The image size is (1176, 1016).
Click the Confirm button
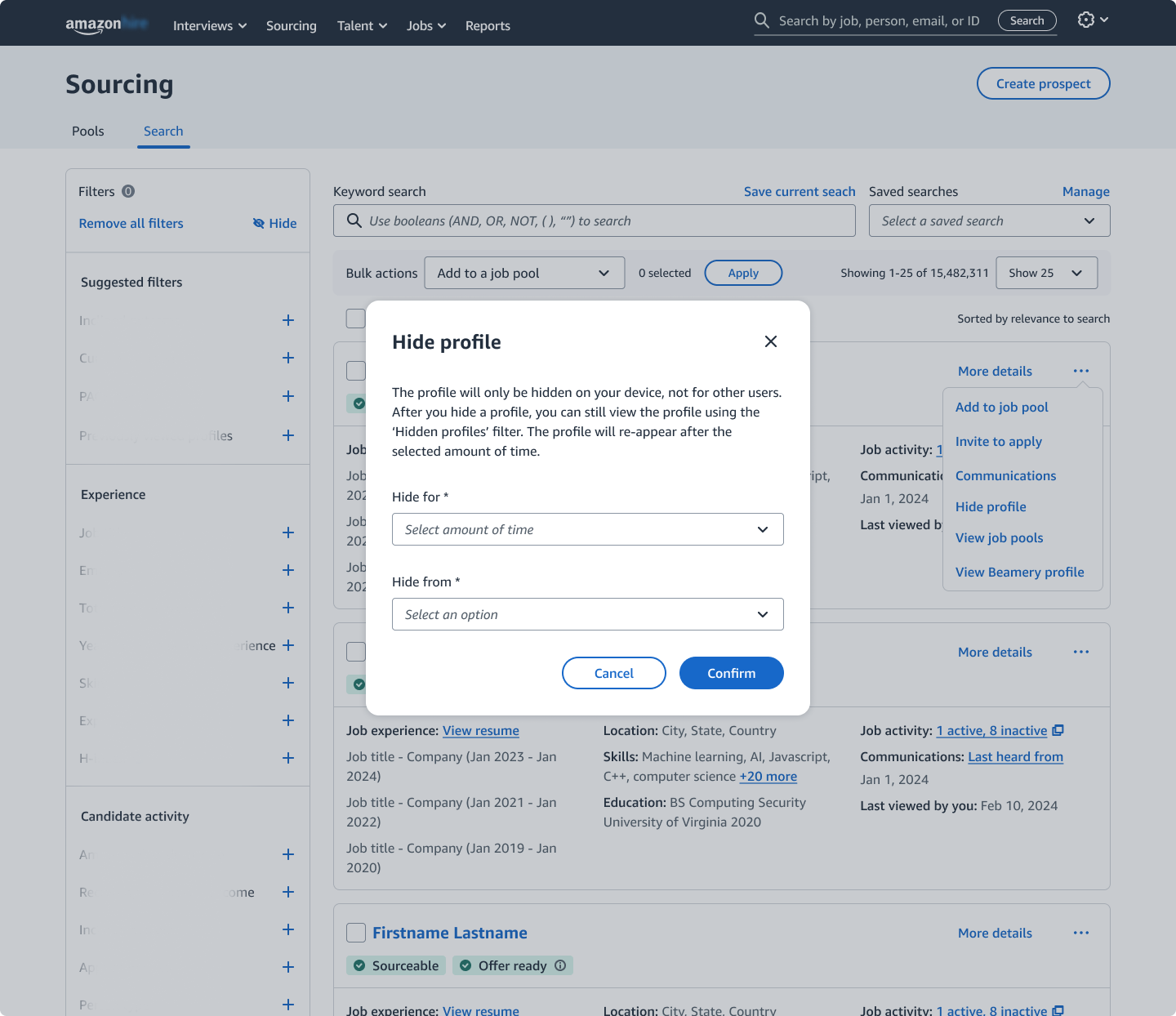coord(732,673)
